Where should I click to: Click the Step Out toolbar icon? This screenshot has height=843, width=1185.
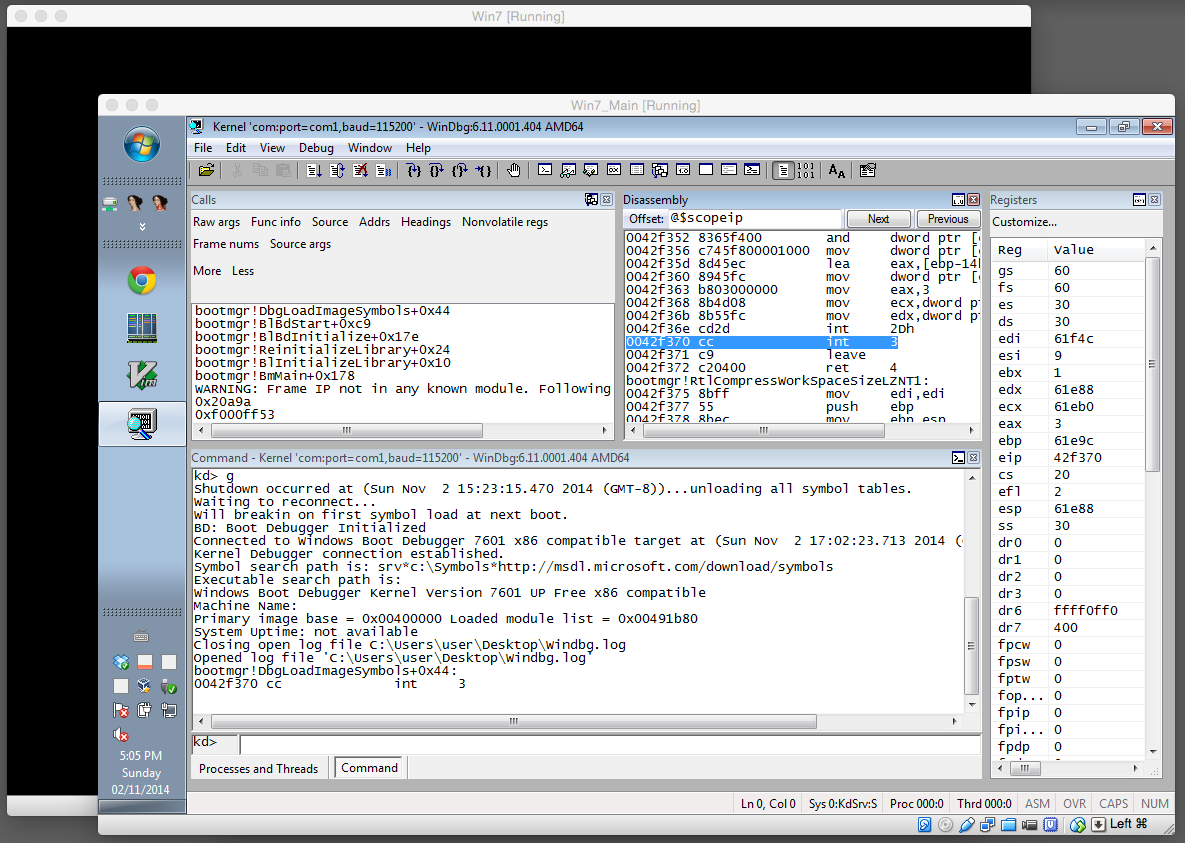click(x=459, y=170)
